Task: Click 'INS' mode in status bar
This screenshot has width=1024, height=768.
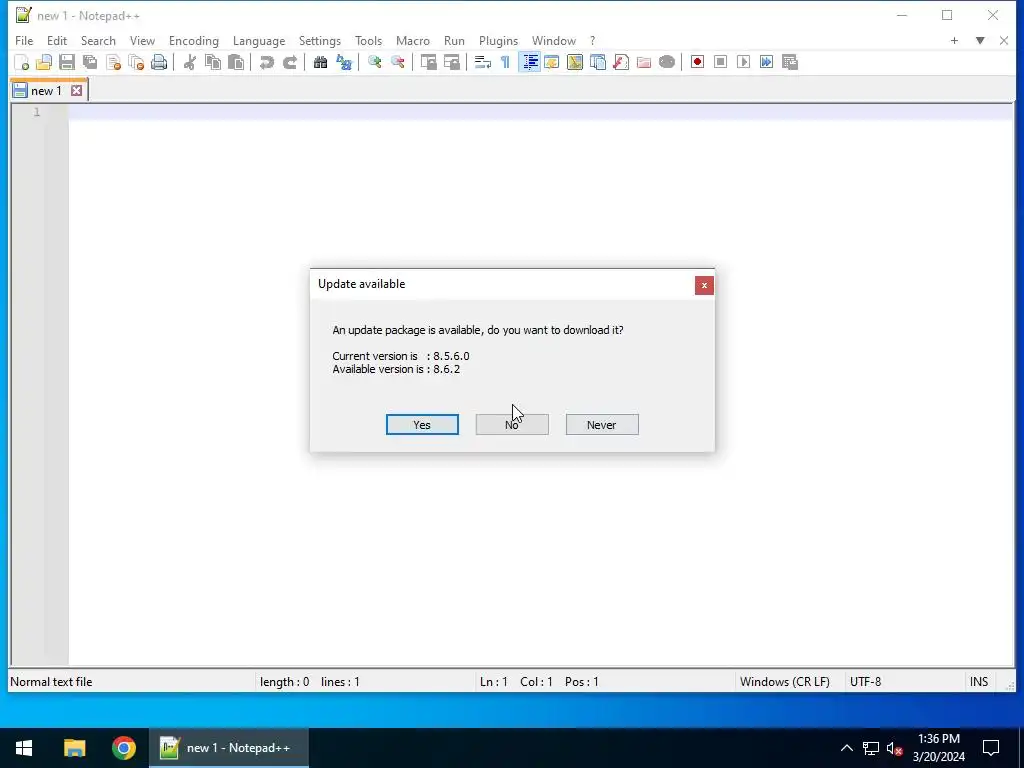Action: [978, 682]
